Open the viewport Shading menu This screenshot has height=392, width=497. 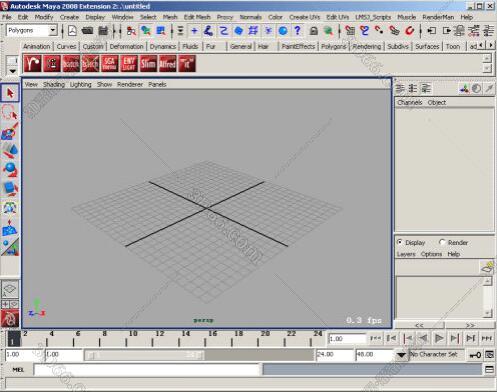click(x=54, y=84)
